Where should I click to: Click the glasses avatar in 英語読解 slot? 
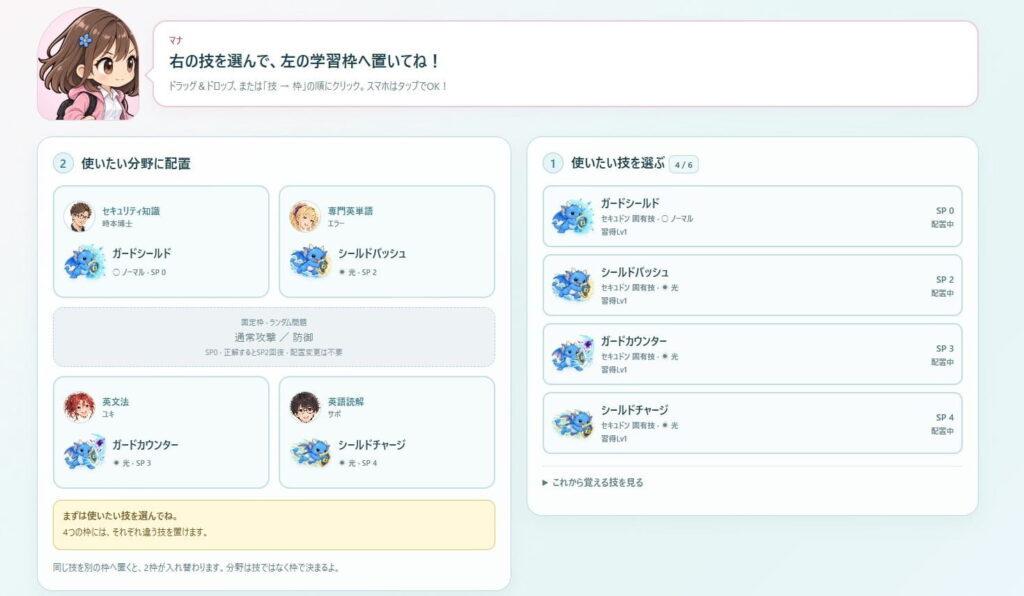[x=305, y=407]
